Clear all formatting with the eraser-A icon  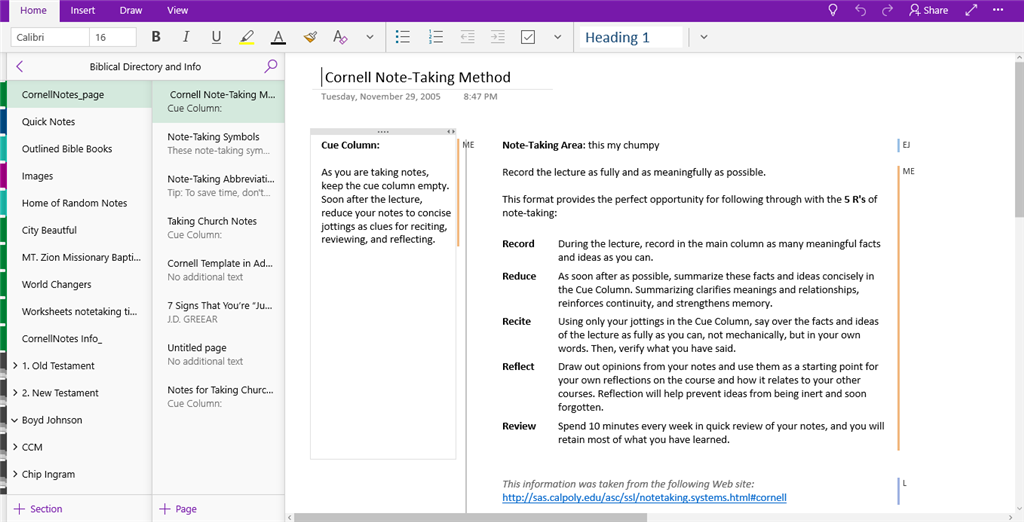click(x=340, y=37)
